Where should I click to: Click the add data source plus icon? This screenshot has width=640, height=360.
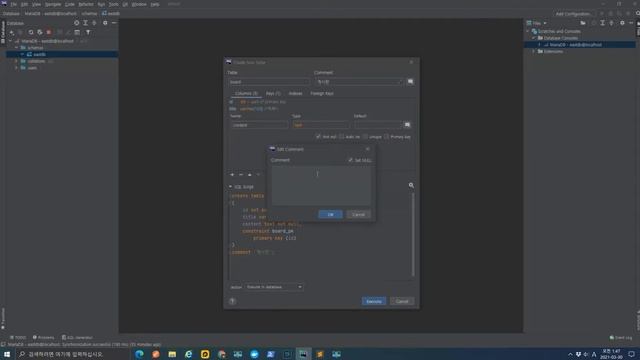pyautogui.click(x=11, y=32)
